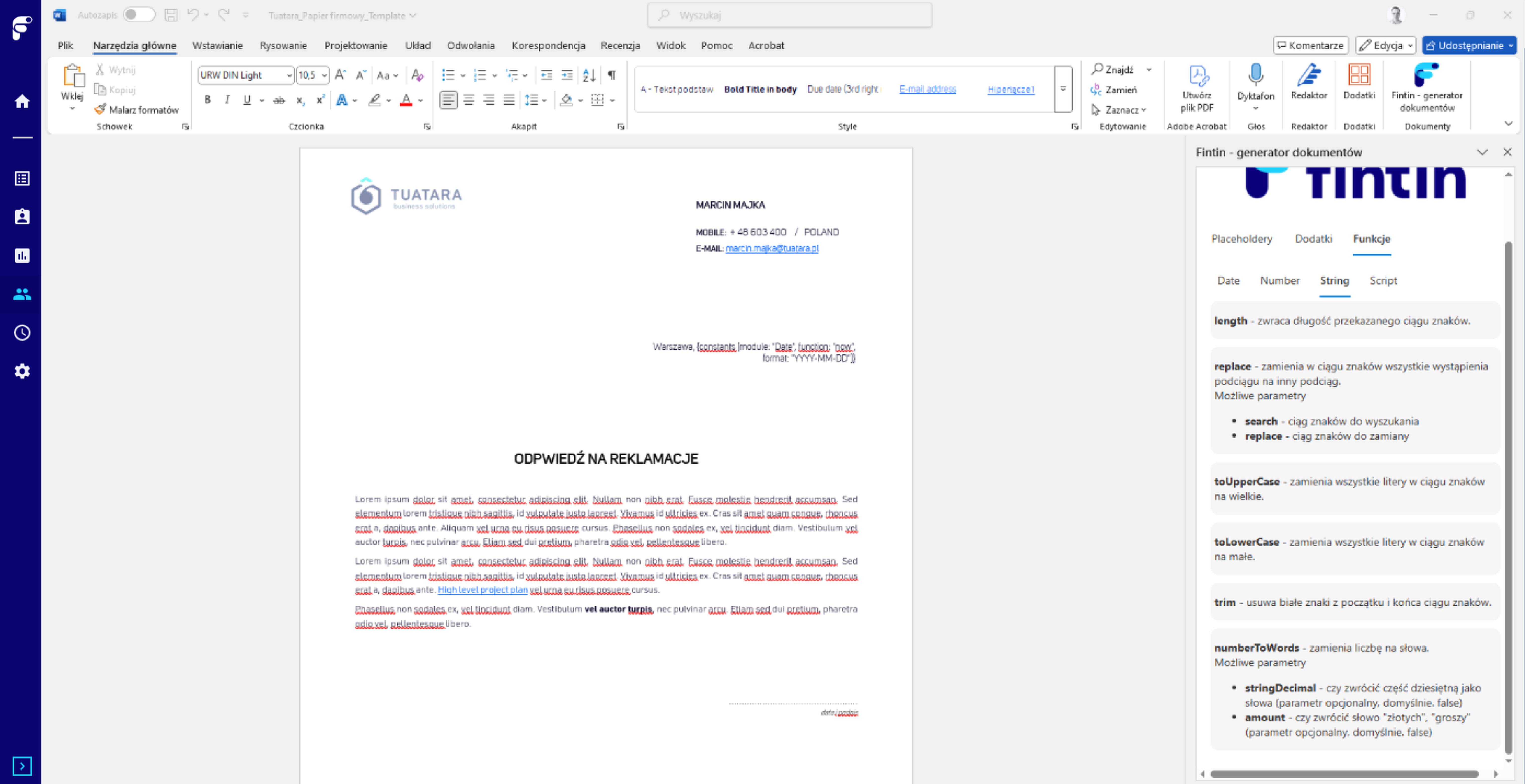Open the change case Aa dropdown
Screen dimensions: 1525x784
[387, 75]
